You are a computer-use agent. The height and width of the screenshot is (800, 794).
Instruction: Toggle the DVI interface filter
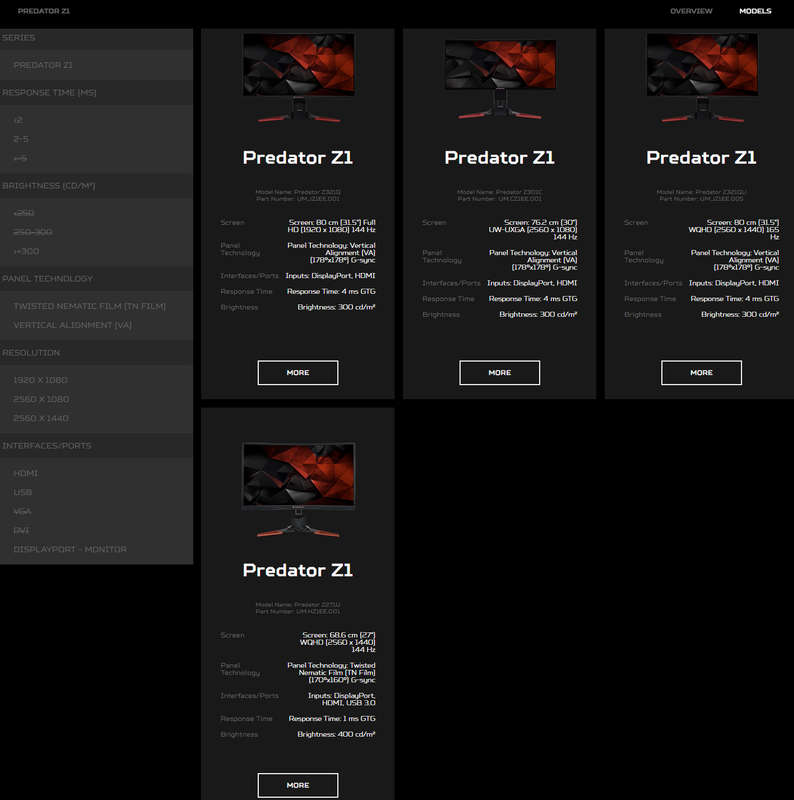21,531
